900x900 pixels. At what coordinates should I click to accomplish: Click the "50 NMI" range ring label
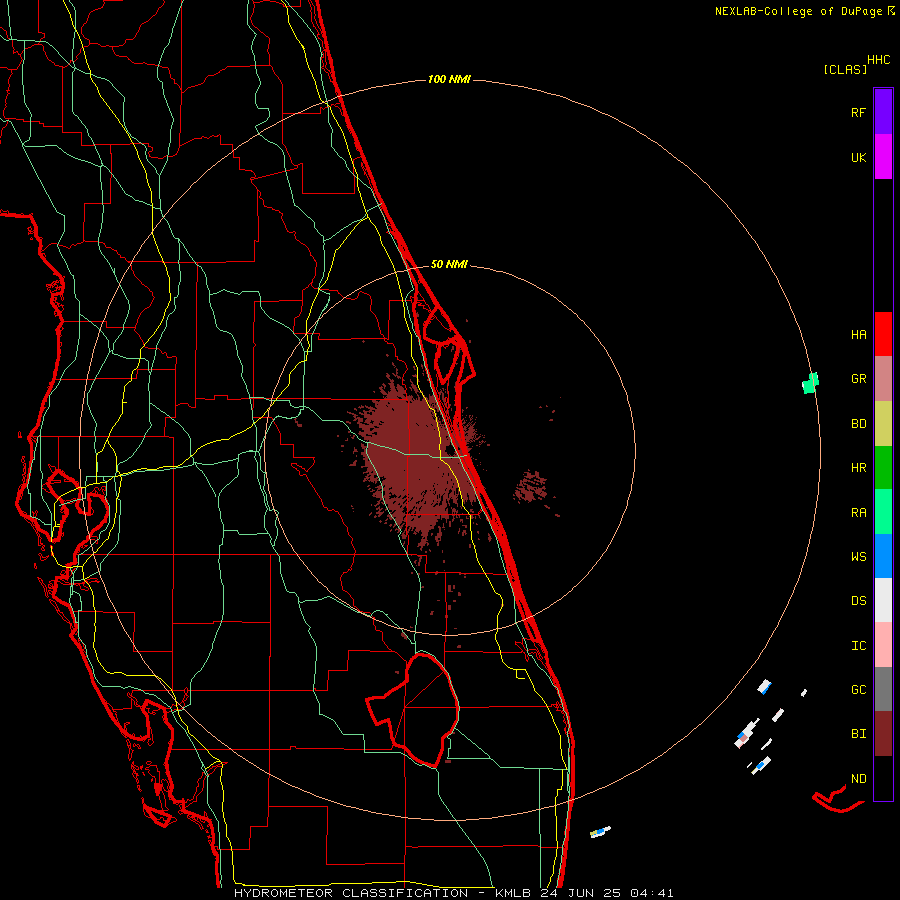(x=449, y=264)
